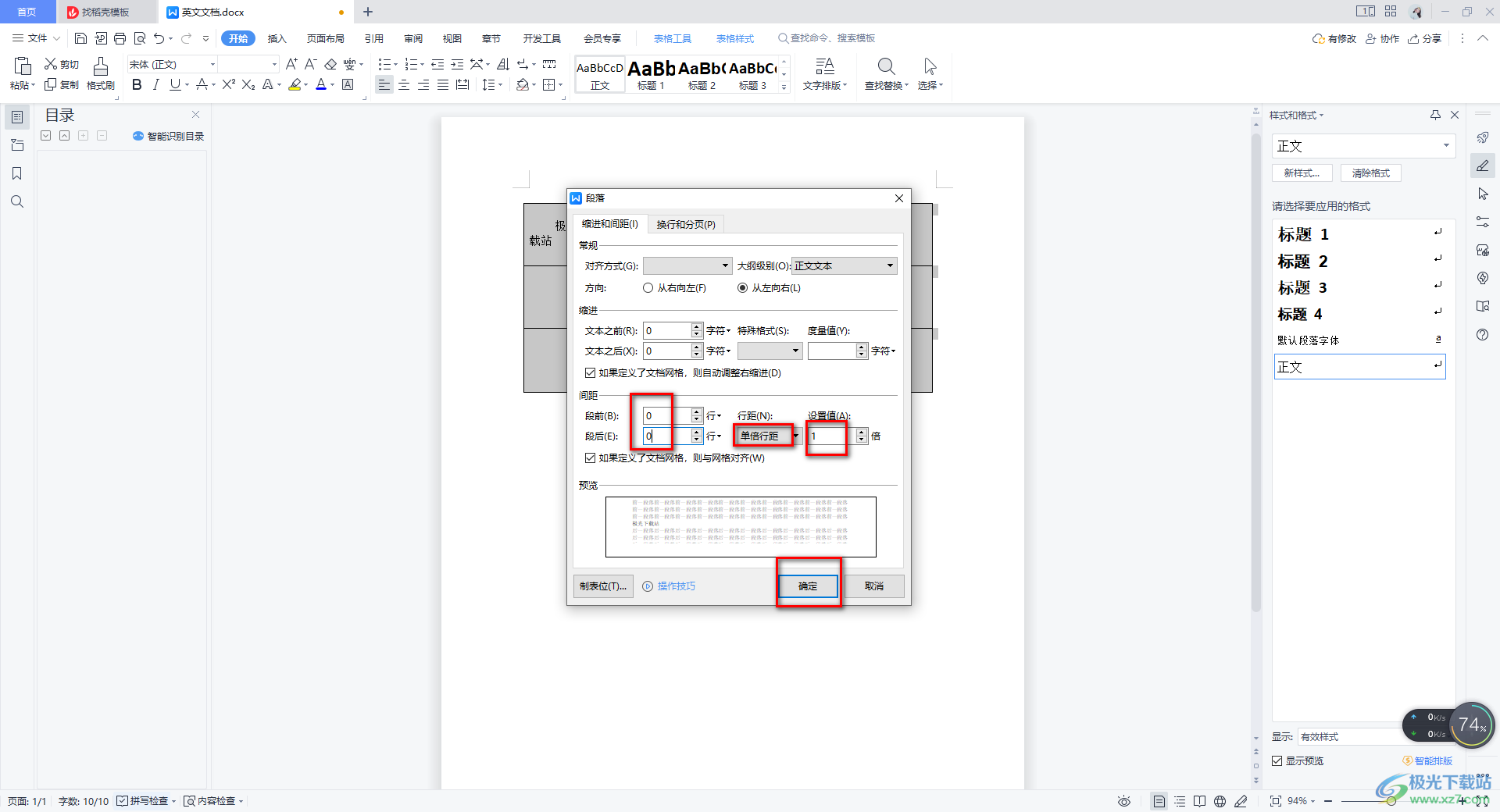This screenshot has height=812, width=1500.
Task: Toggle auto adjust right indent checkbox
Action: (x=590, y=373)
